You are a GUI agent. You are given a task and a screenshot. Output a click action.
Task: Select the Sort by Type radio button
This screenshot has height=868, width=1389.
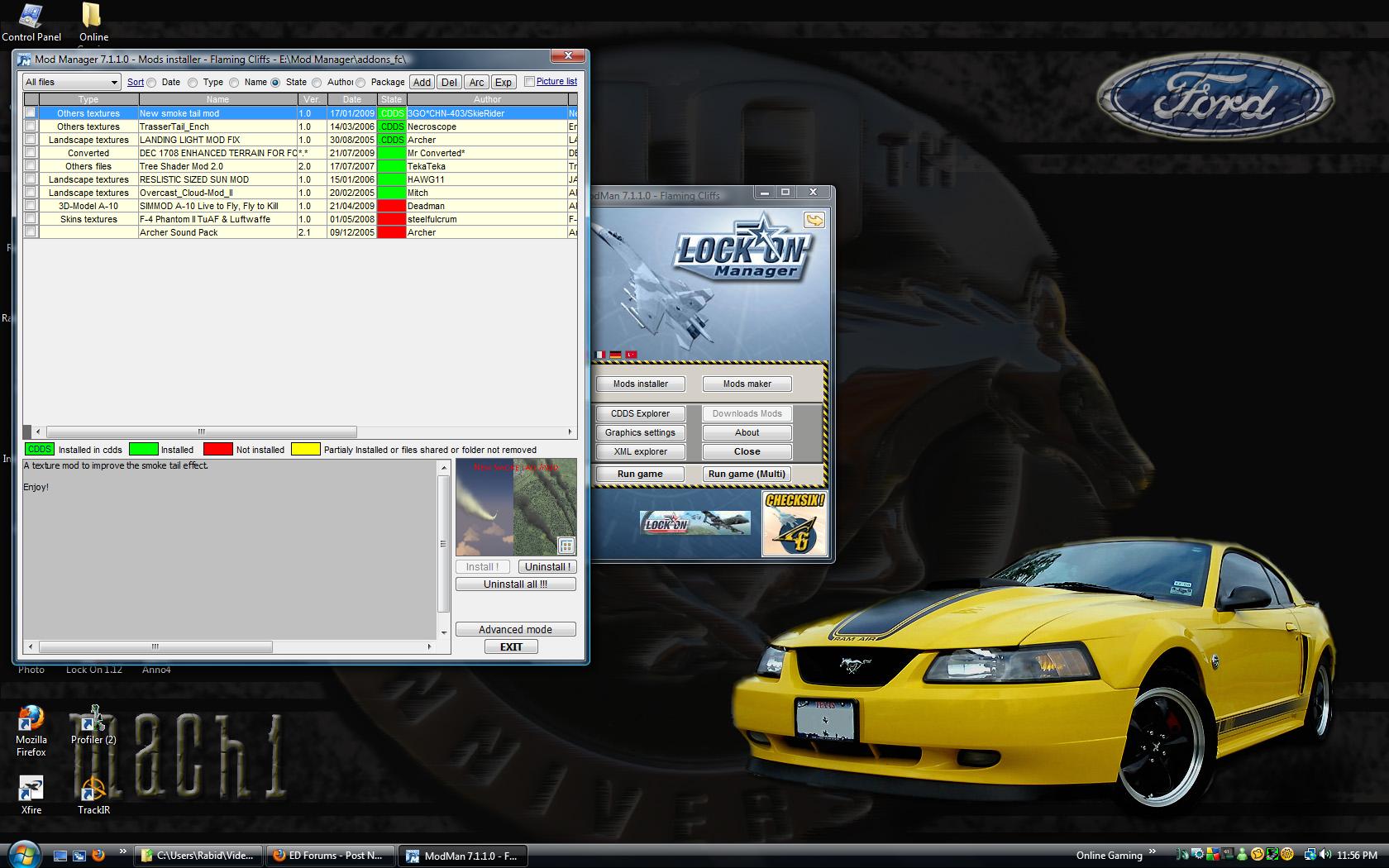tap(193, 83)
